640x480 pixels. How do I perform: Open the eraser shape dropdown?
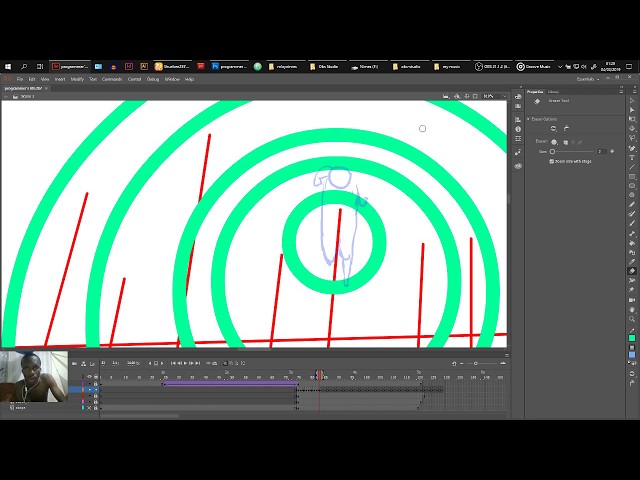(554, 142)
